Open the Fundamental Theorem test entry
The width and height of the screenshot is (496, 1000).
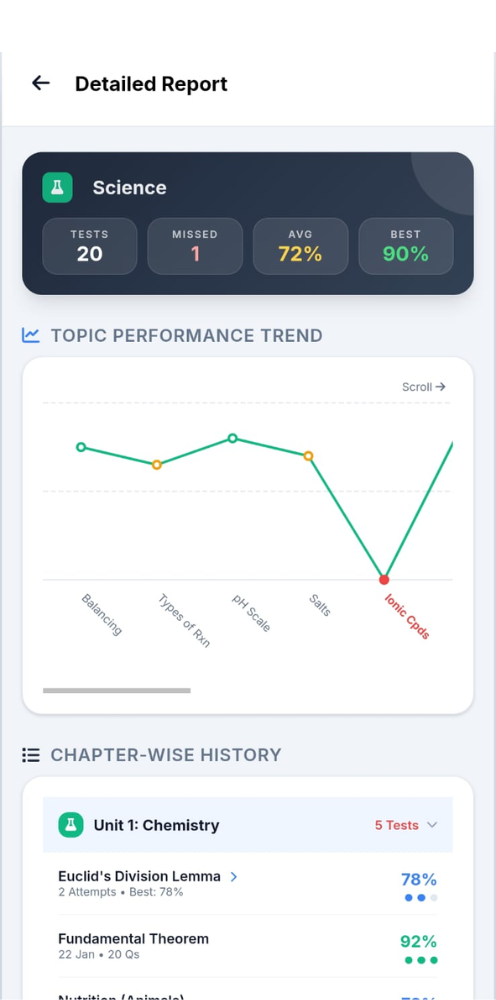point(247,946)
